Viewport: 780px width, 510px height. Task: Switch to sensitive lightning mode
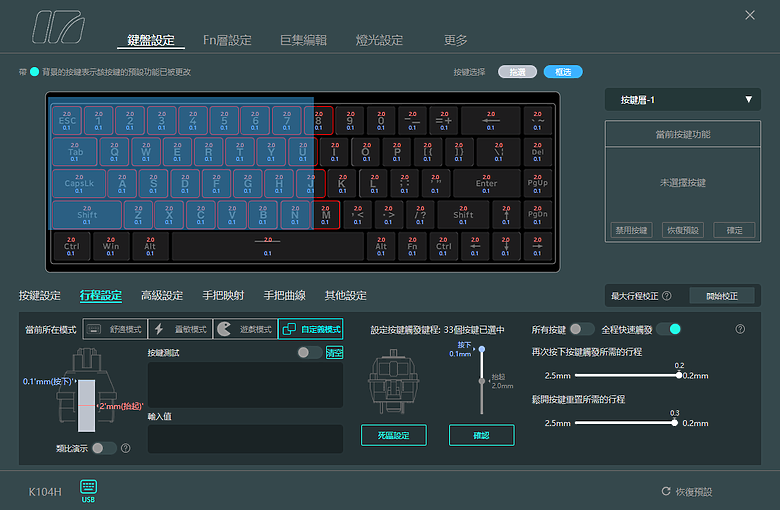point(180,329)
